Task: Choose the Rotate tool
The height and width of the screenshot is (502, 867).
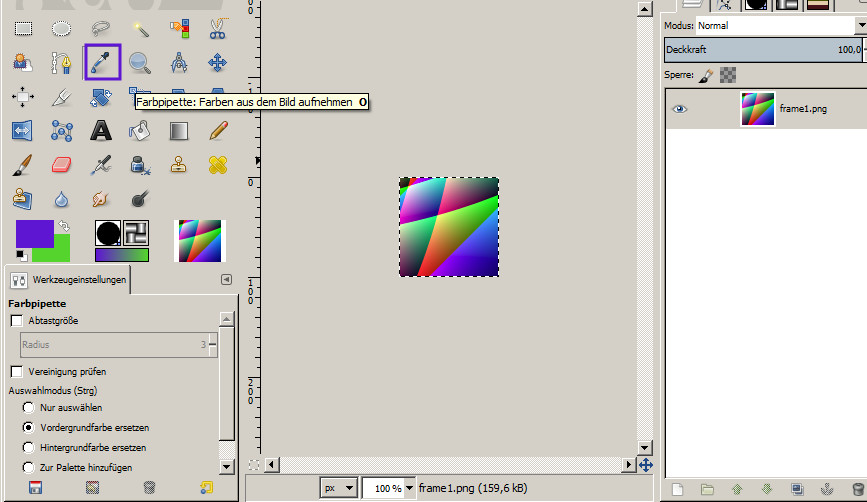Action: tap(101, 97)
